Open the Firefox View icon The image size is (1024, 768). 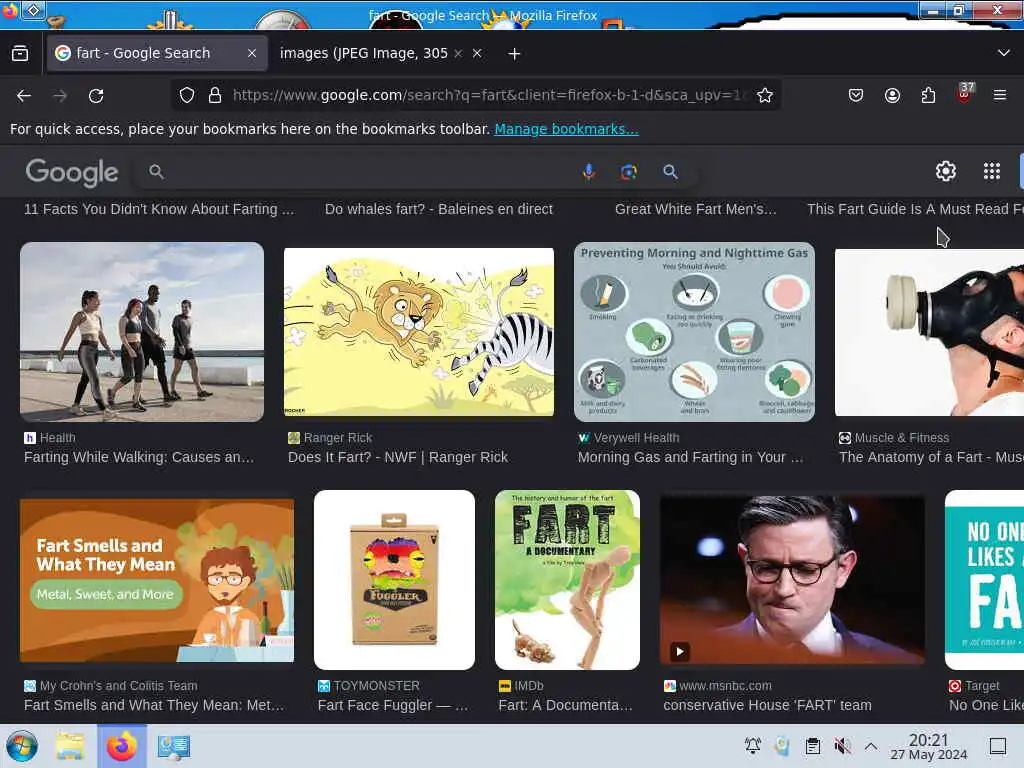click(20, 54)
